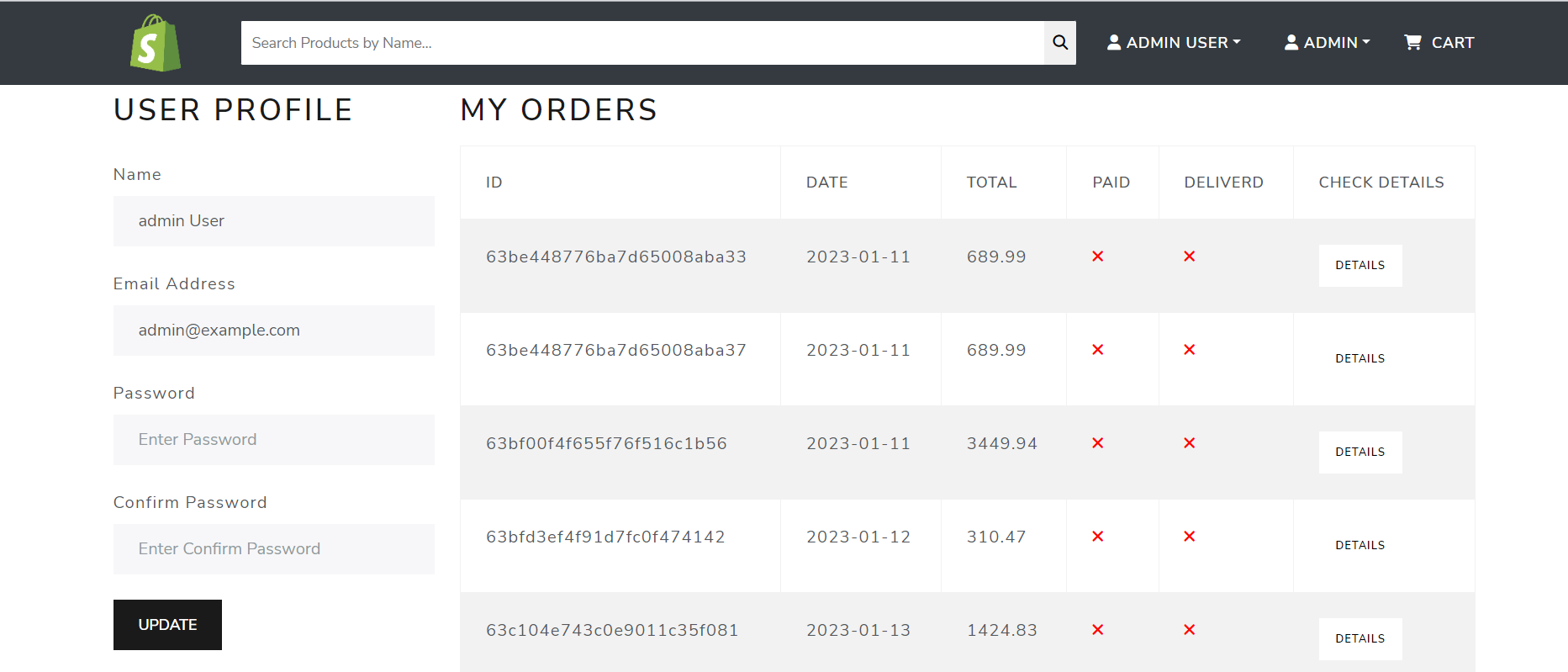
Task: Click the user icon beside ADMIN
Action: [x=1291, y=42]
